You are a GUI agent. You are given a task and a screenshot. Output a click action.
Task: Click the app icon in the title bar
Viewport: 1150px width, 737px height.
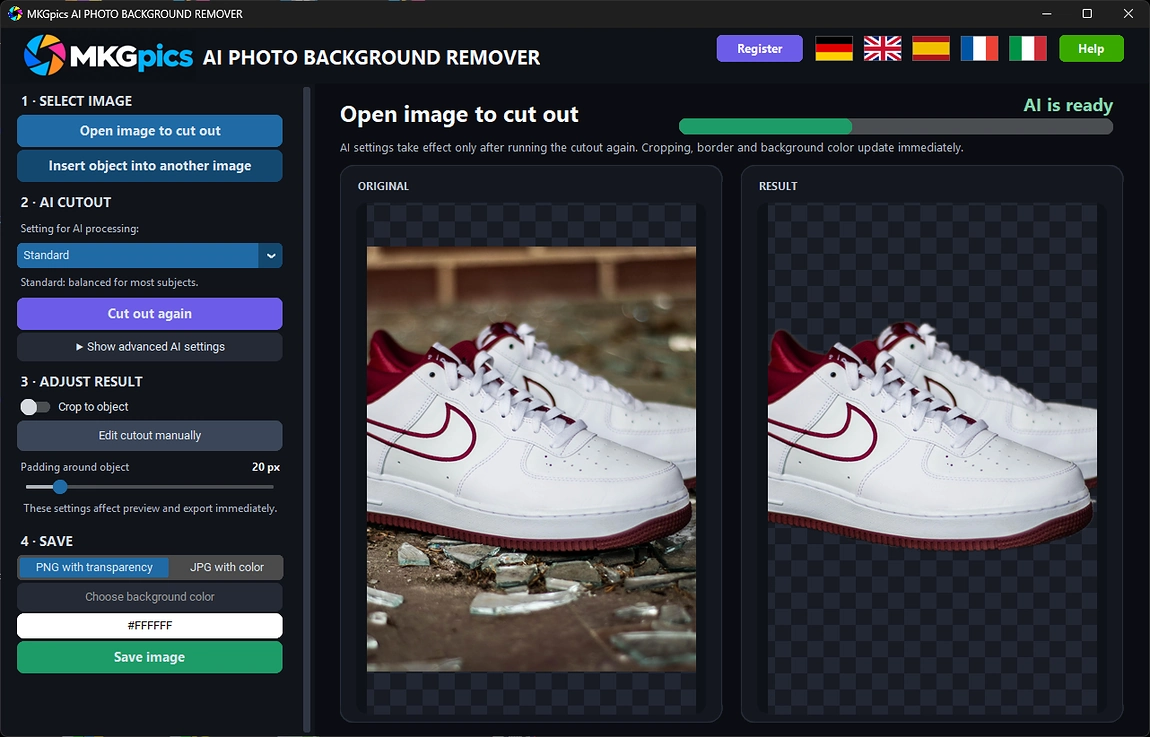pos(15,13)
